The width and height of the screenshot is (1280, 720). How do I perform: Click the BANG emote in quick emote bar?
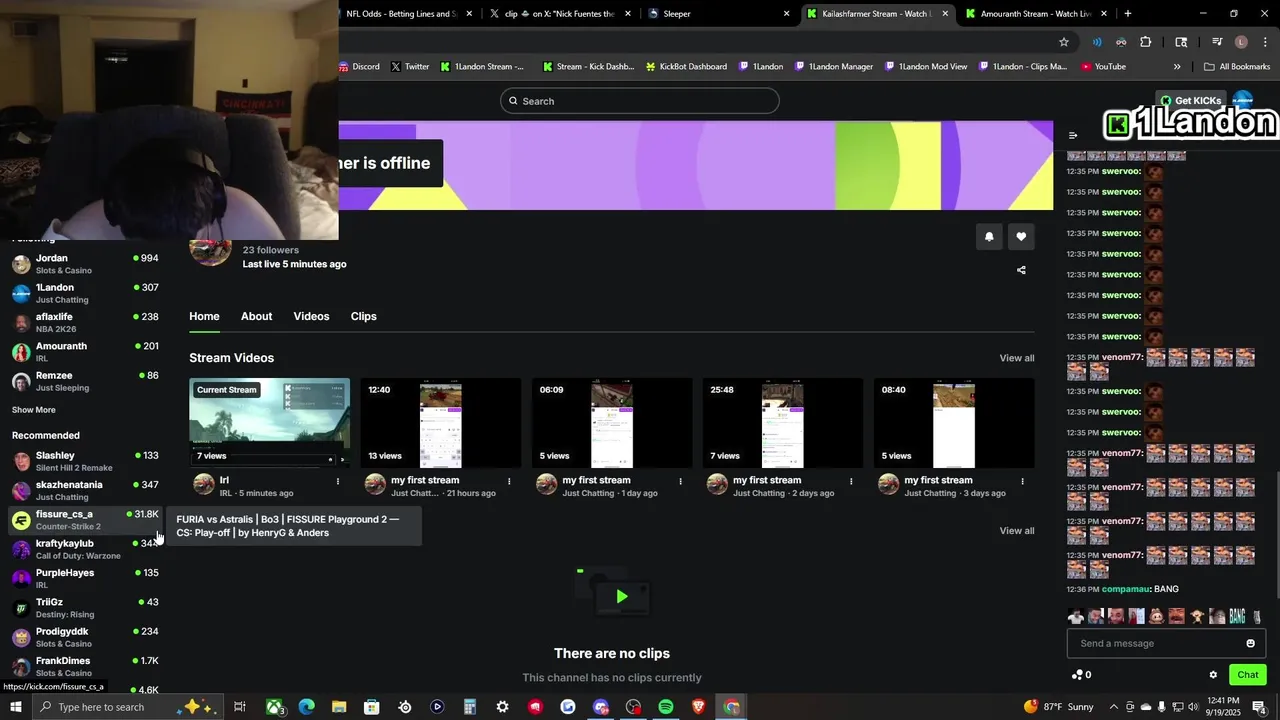(x=1237, y=616)
